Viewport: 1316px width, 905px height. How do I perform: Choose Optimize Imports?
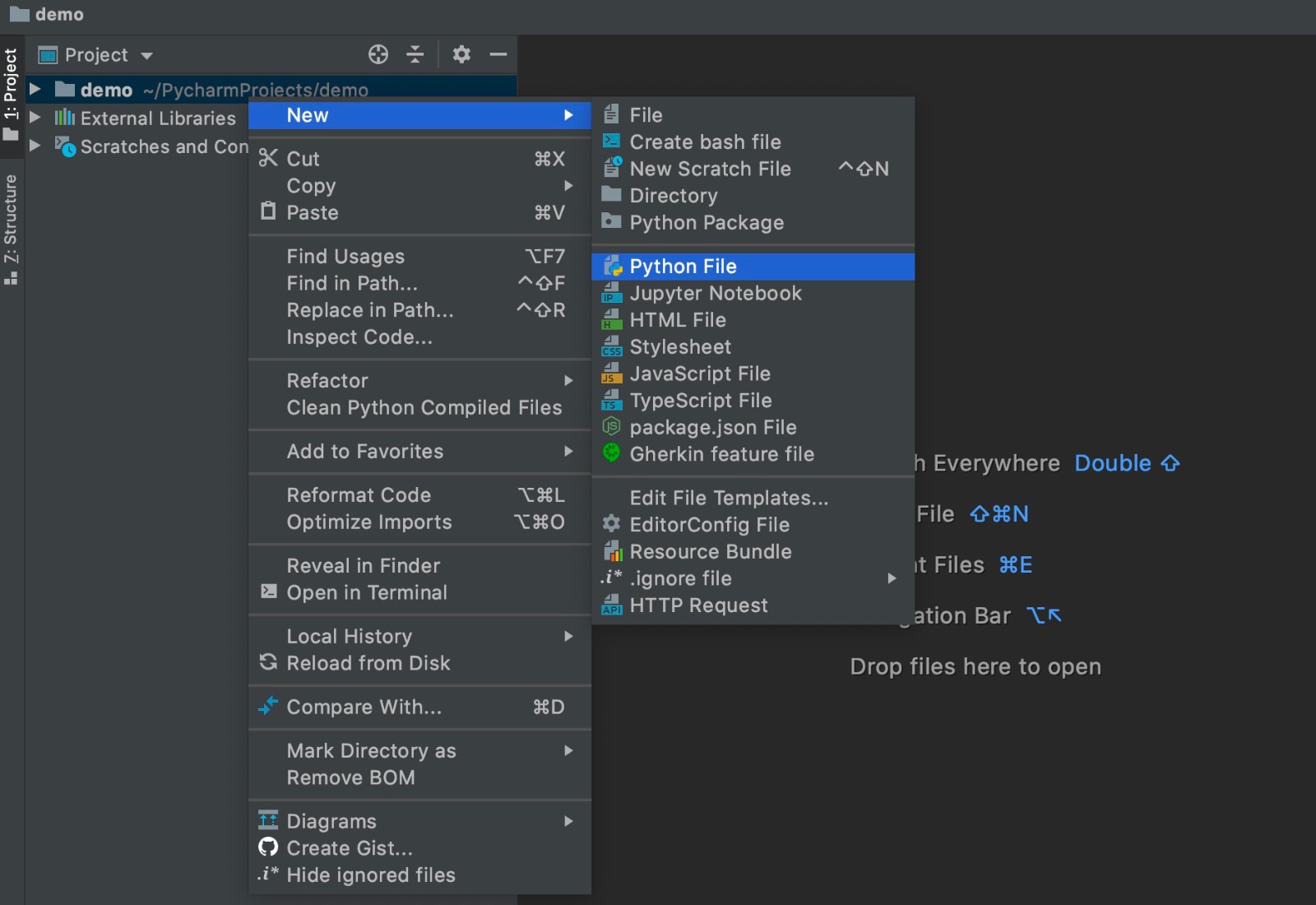(x=419, y=522)
